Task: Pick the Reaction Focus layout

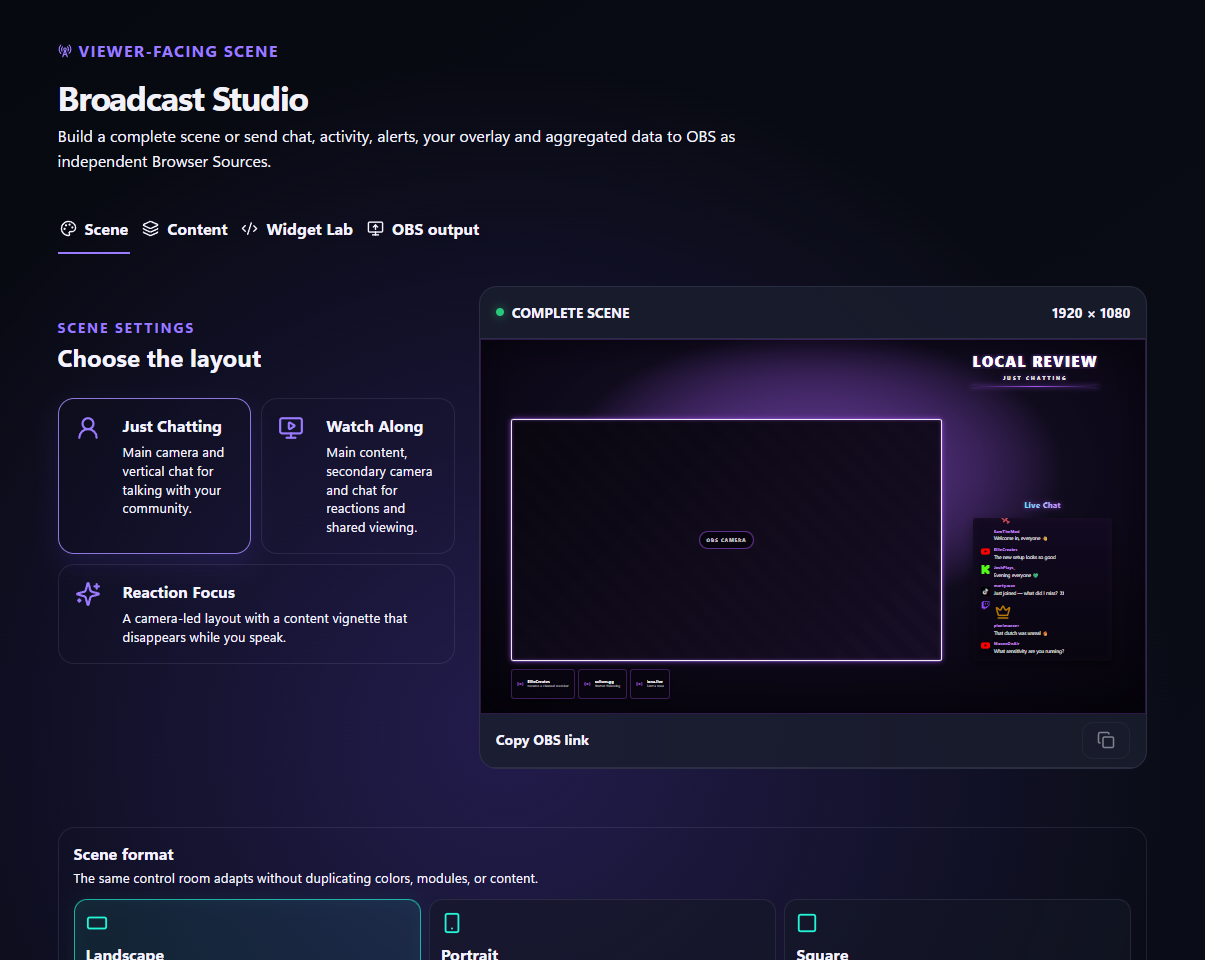Action: (256, 614)
